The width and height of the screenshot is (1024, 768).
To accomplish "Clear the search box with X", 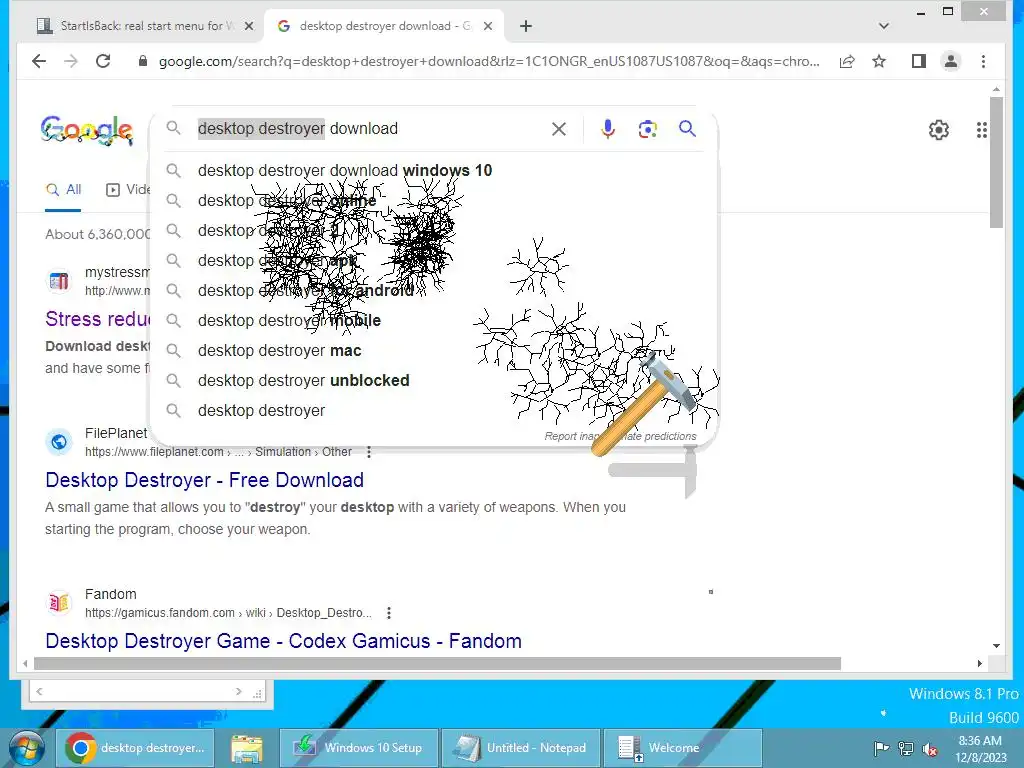I will 558,129.
